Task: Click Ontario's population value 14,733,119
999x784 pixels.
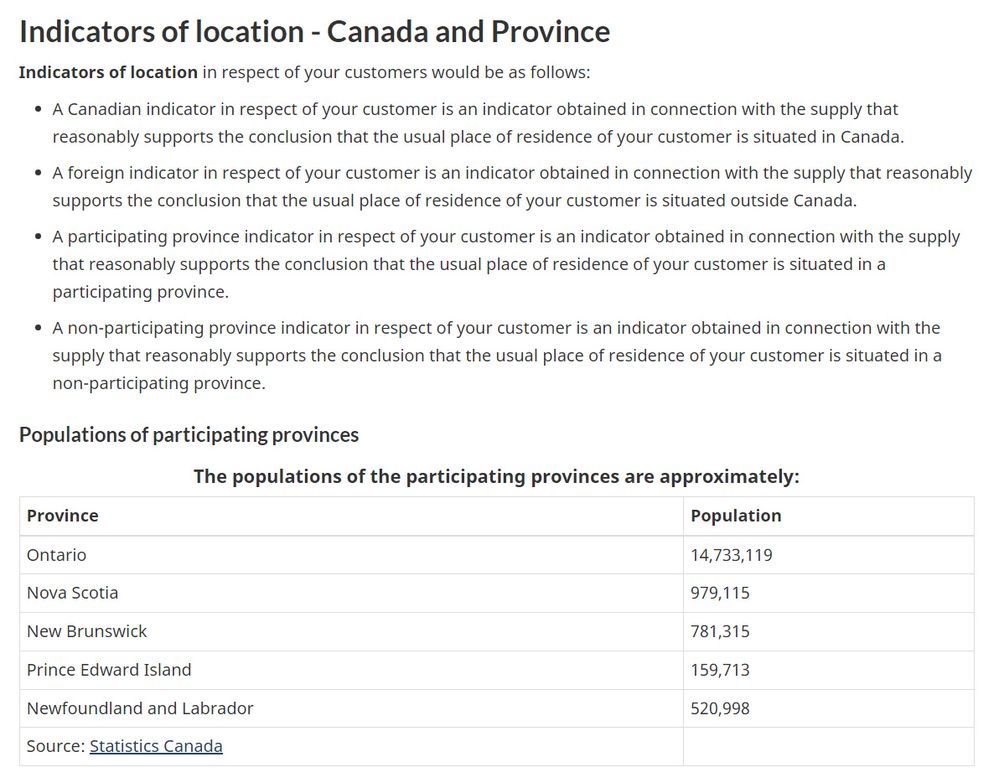Action: [731, 555]
